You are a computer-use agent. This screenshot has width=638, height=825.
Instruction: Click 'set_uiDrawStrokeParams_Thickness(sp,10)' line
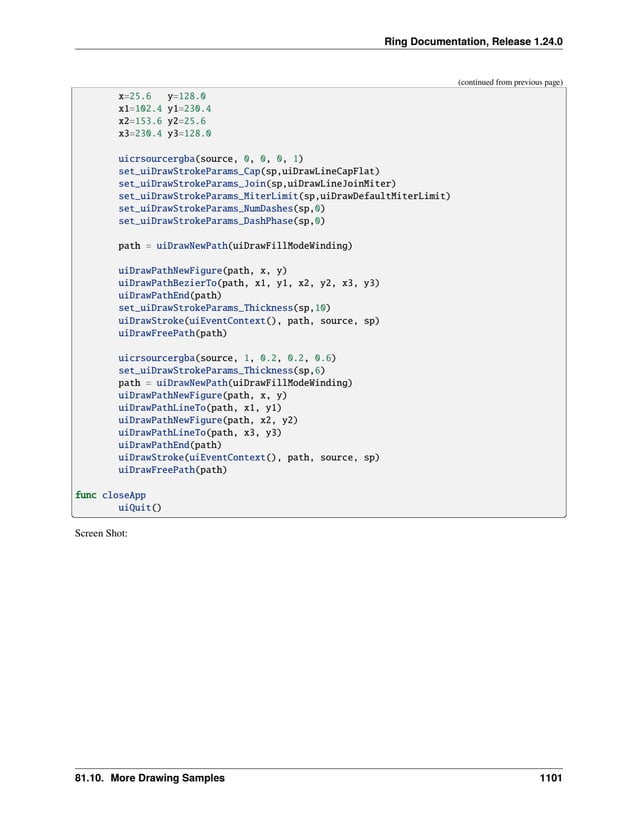click(x=225, y=308)
